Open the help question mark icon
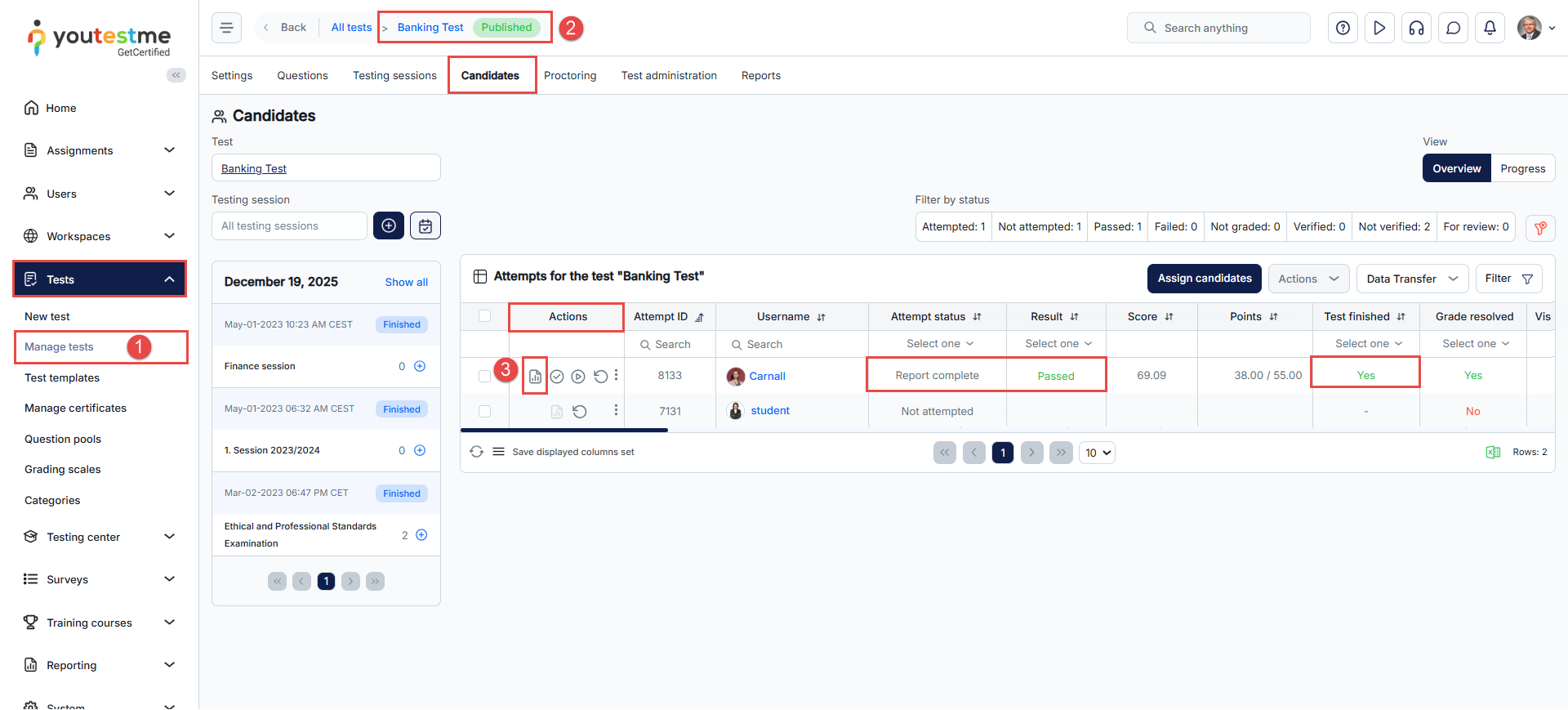Image resolution: width=1568 pixels, height=710 pixels. click(1343, 28)
